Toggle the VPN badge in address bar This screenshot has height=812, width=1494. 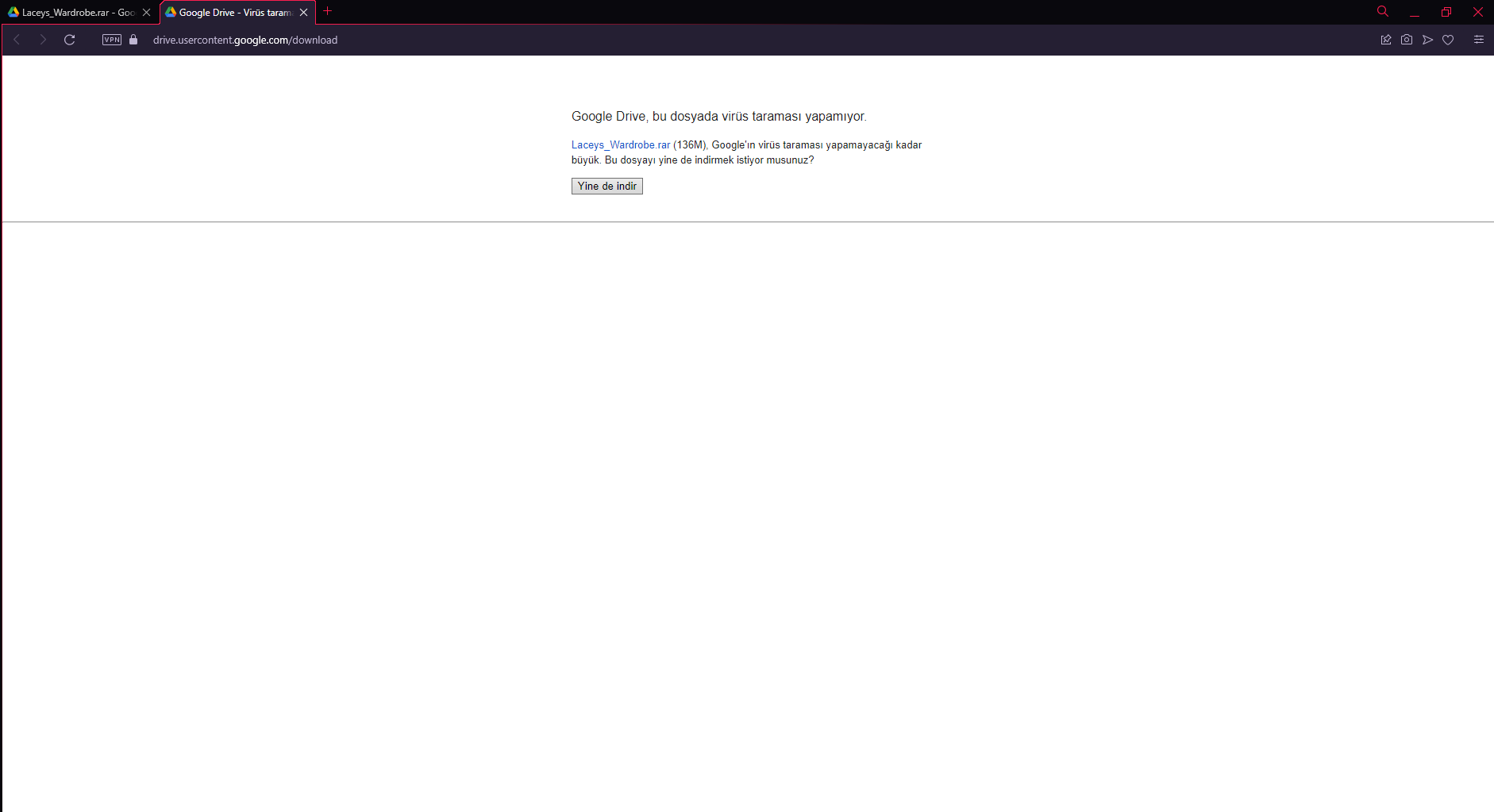[x=112, y=40]
